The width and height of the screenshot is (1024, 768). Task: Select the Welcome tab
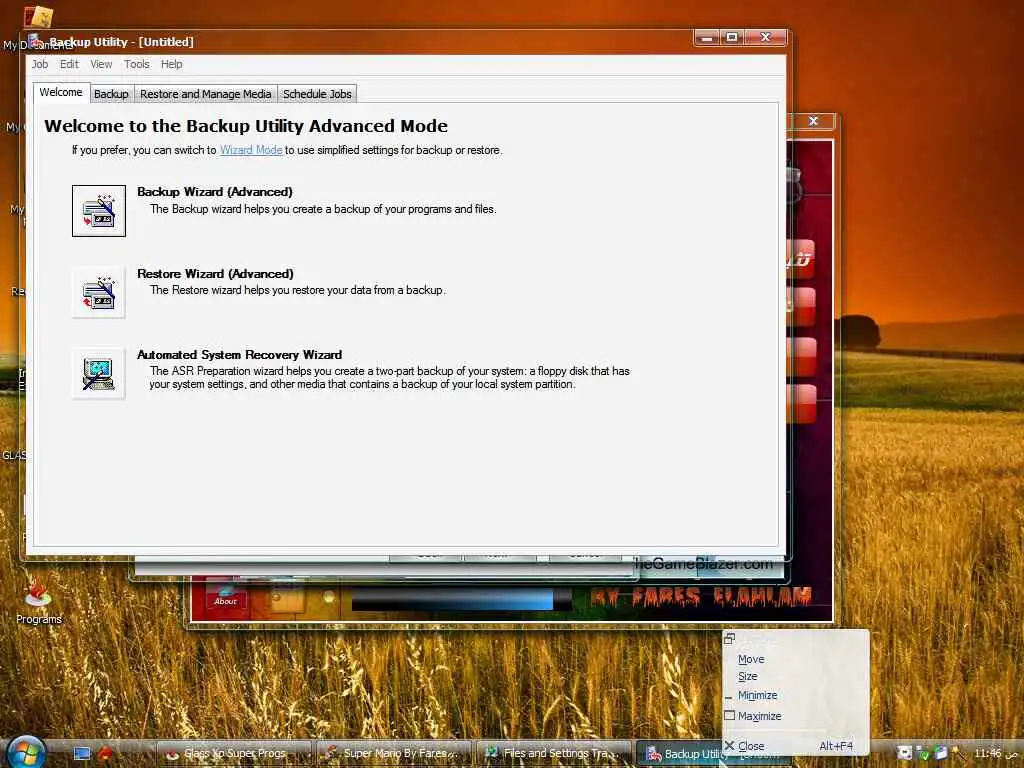point(61,92)
